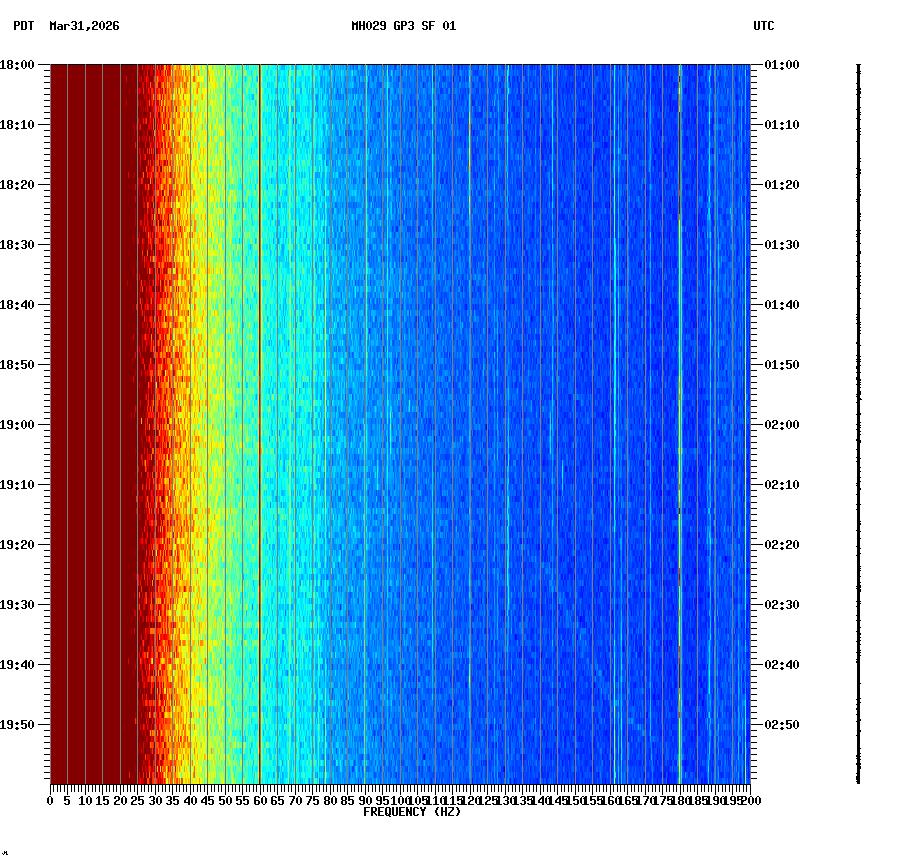Click the 19:00 PDT time label
The height and width of the screenshot is (864, 902).
coord(20,424)
